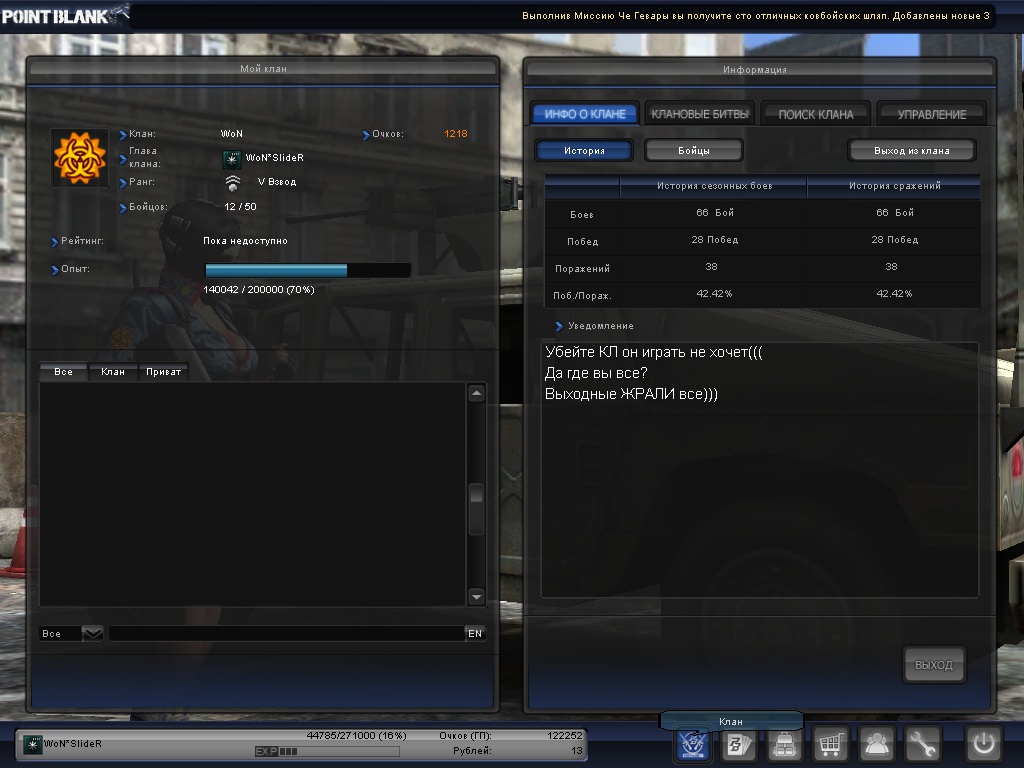
Task: Click the История button
Action: [584, 150]
